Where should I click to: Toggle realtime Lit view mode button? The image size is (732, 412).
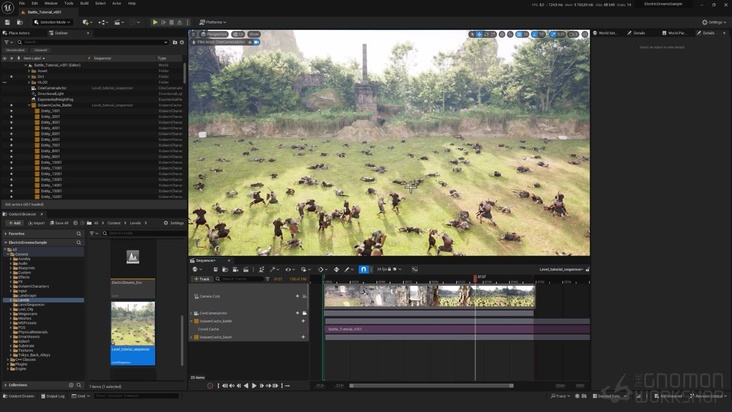click(x=239, y=34)
